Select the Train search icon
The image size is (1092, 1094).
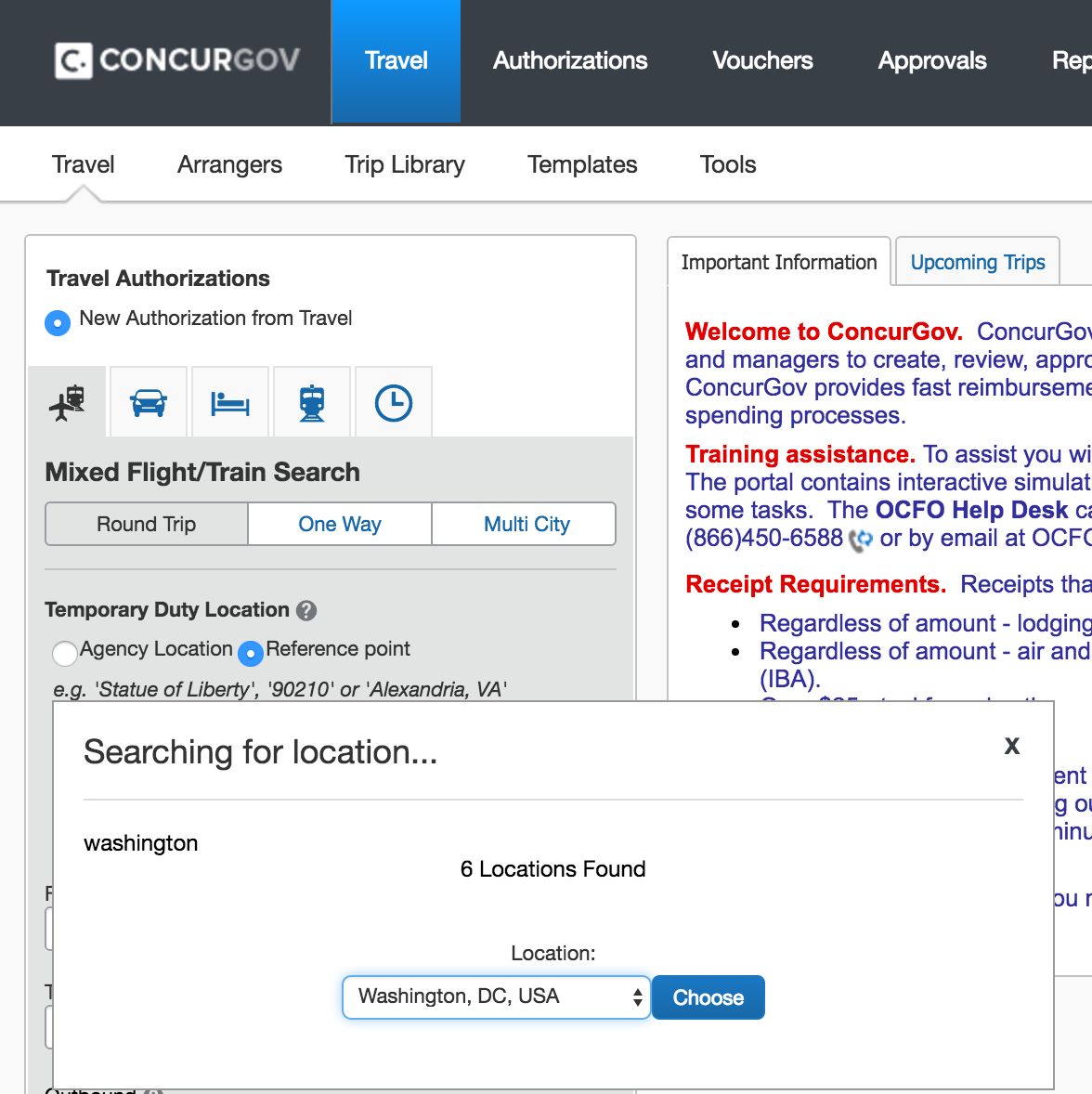(312, 403)
